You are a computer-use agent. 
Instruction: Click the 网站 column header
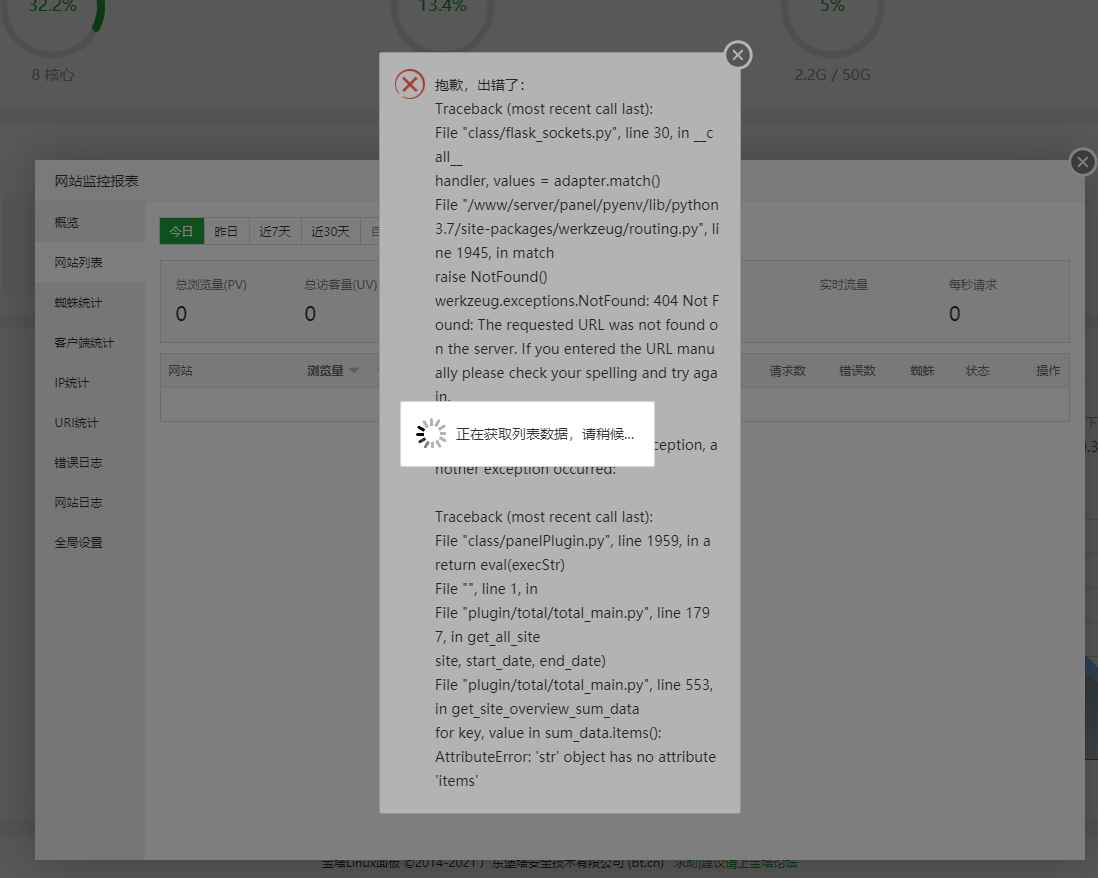click(x=181, y=370)
